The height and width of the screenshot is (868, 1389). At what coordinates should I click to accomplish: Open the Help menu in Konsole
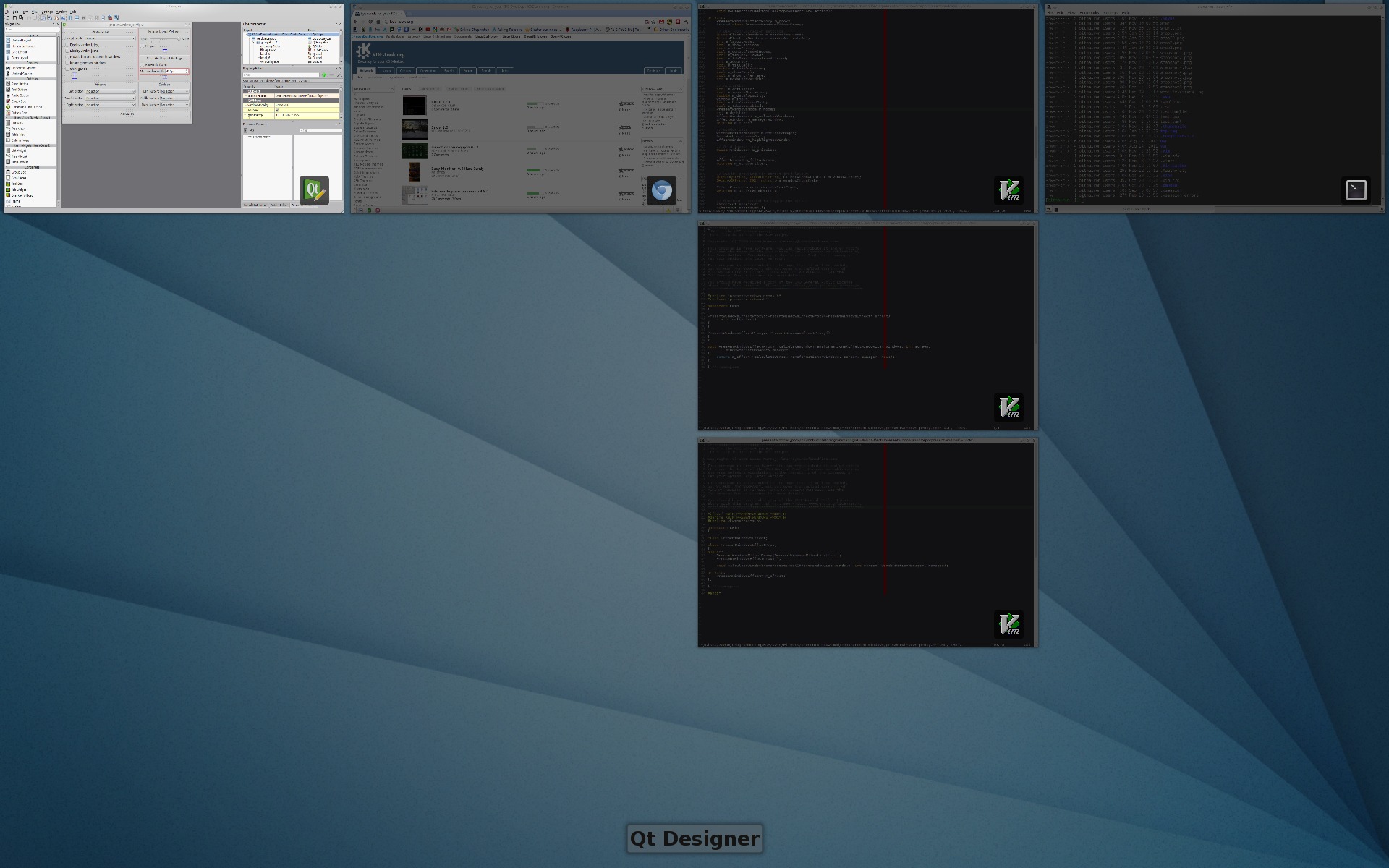point(1125,12)
